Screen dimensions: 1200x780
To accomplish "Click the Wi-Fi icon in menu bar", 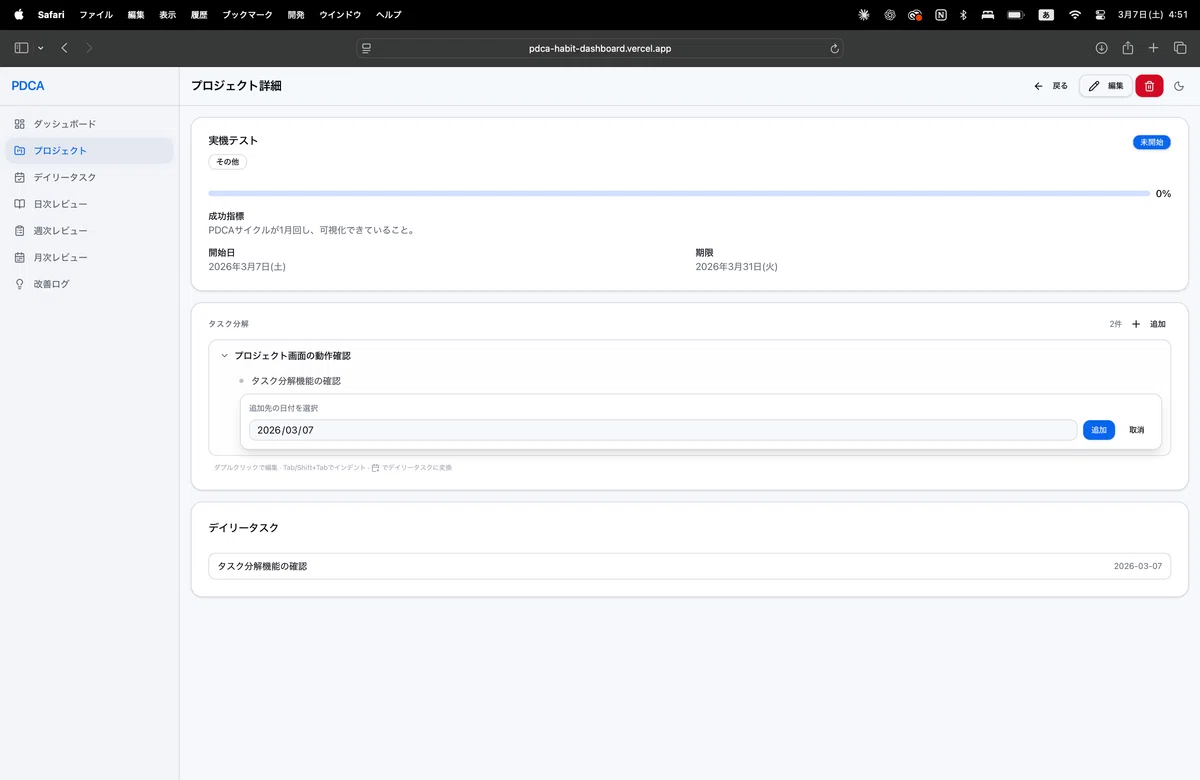I will coord(1075,15).
